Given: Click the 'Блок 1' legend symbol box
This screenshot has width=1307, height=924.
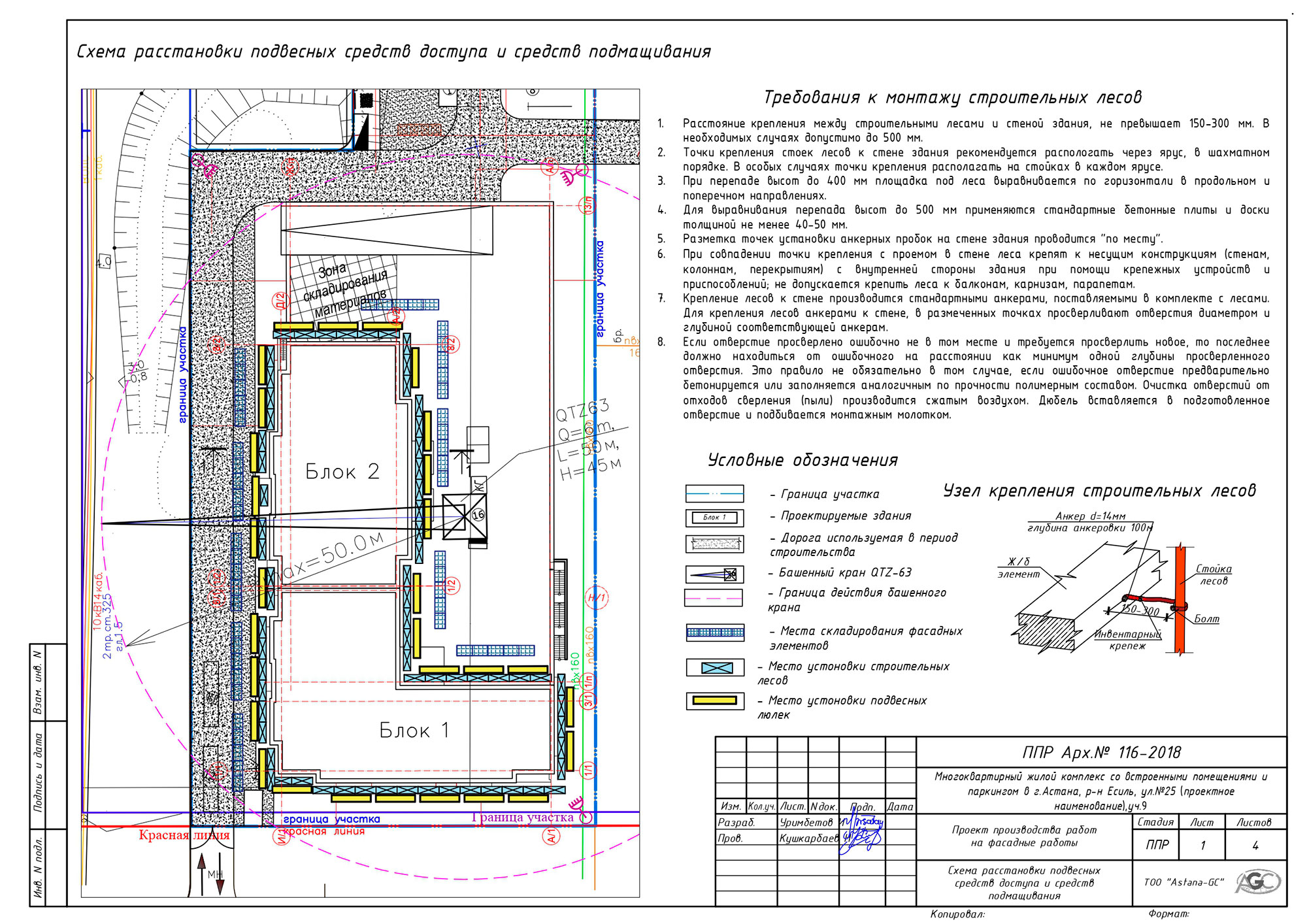Looking at the screenshot, I should pos(714,518).
